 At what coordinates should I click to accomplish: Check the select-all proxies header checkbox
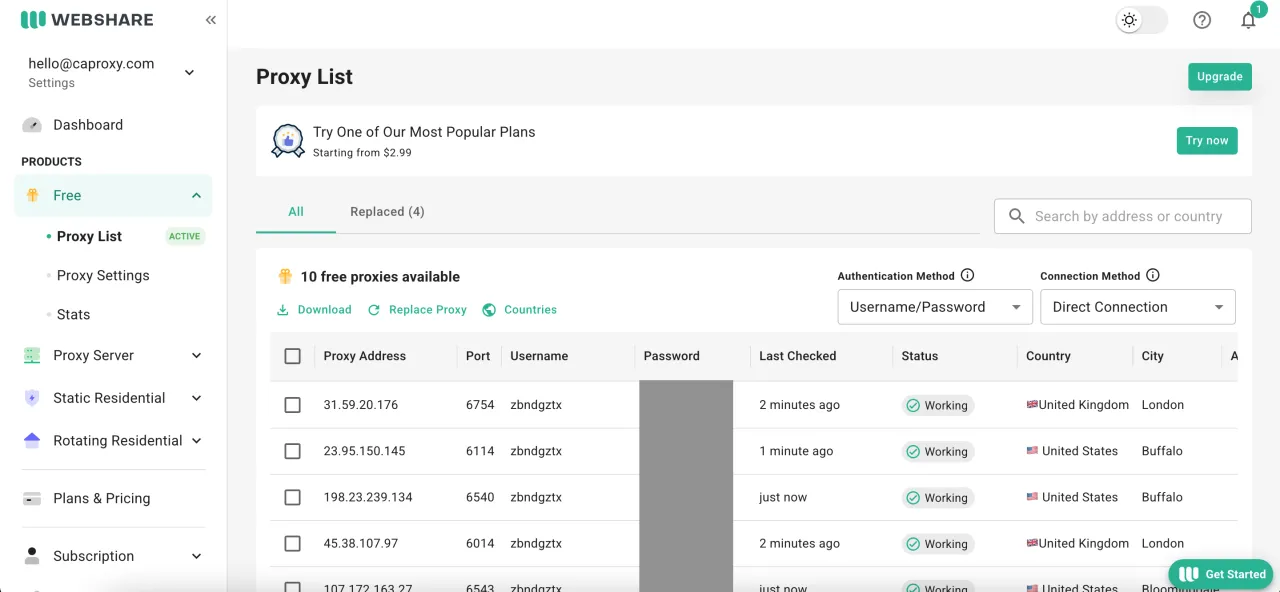[x=292, y=356]
